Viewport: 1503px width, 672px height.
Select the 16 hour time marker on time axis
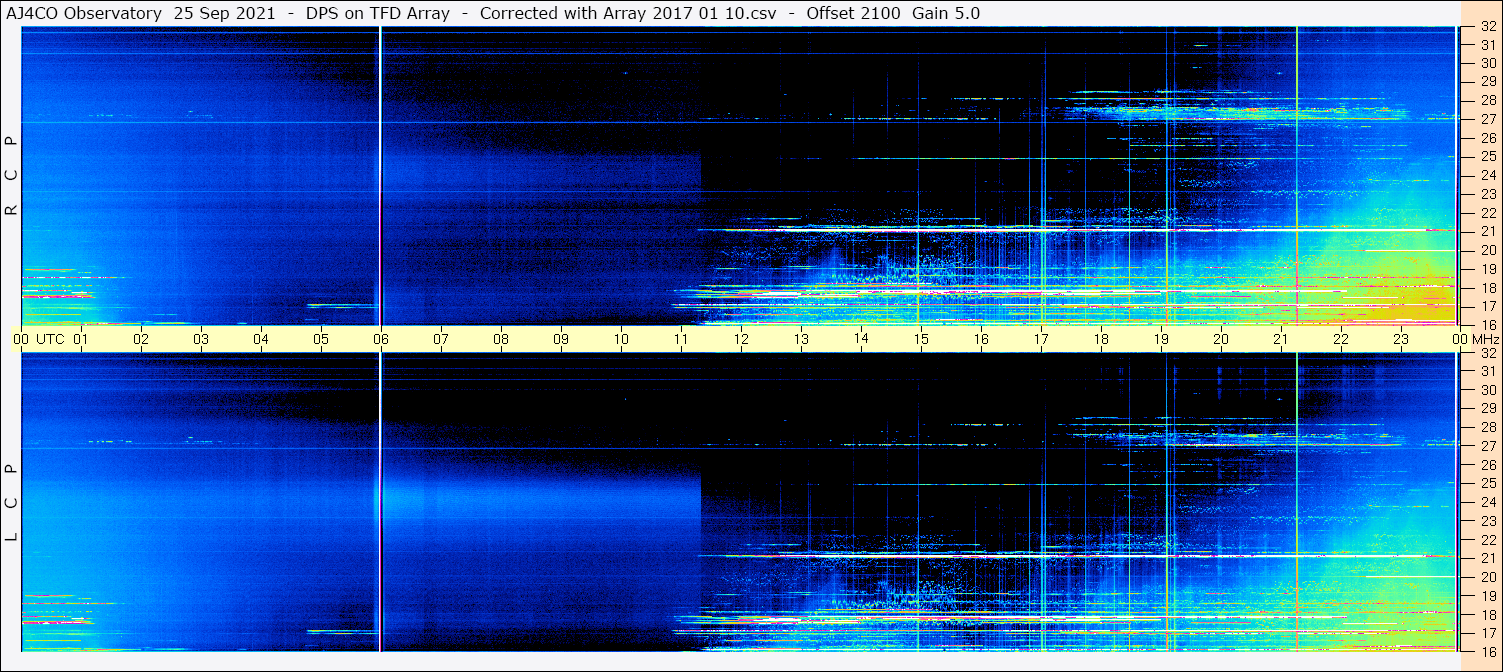click(981, 339)
